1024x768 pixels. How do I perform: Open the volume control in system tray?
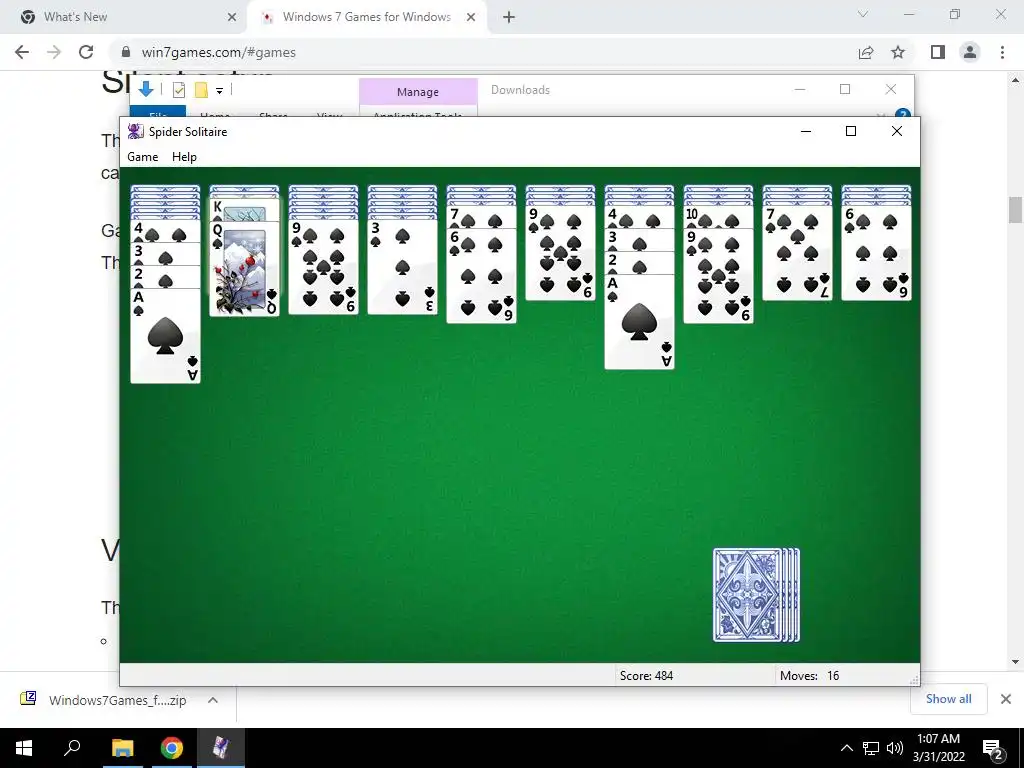[x=895, y=748]
